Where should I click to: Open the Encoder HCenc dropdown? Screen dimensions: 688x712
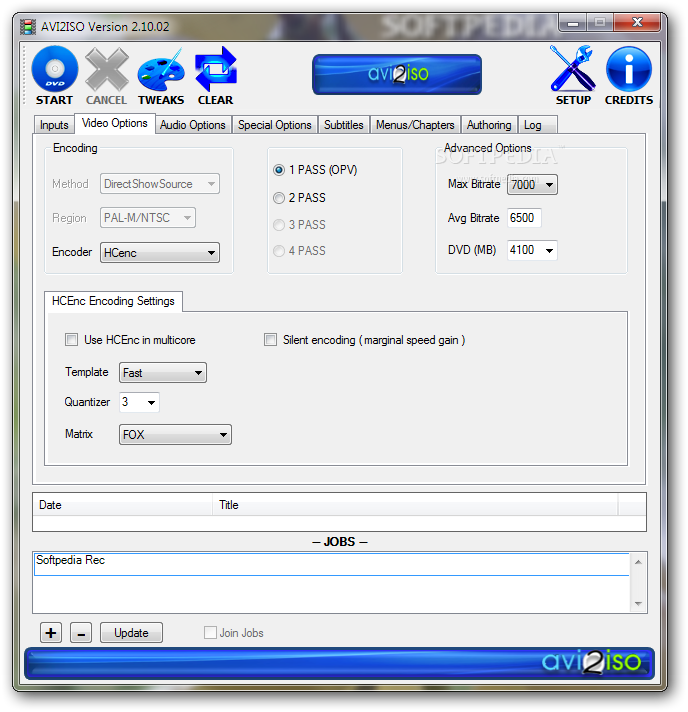point(160,252)
